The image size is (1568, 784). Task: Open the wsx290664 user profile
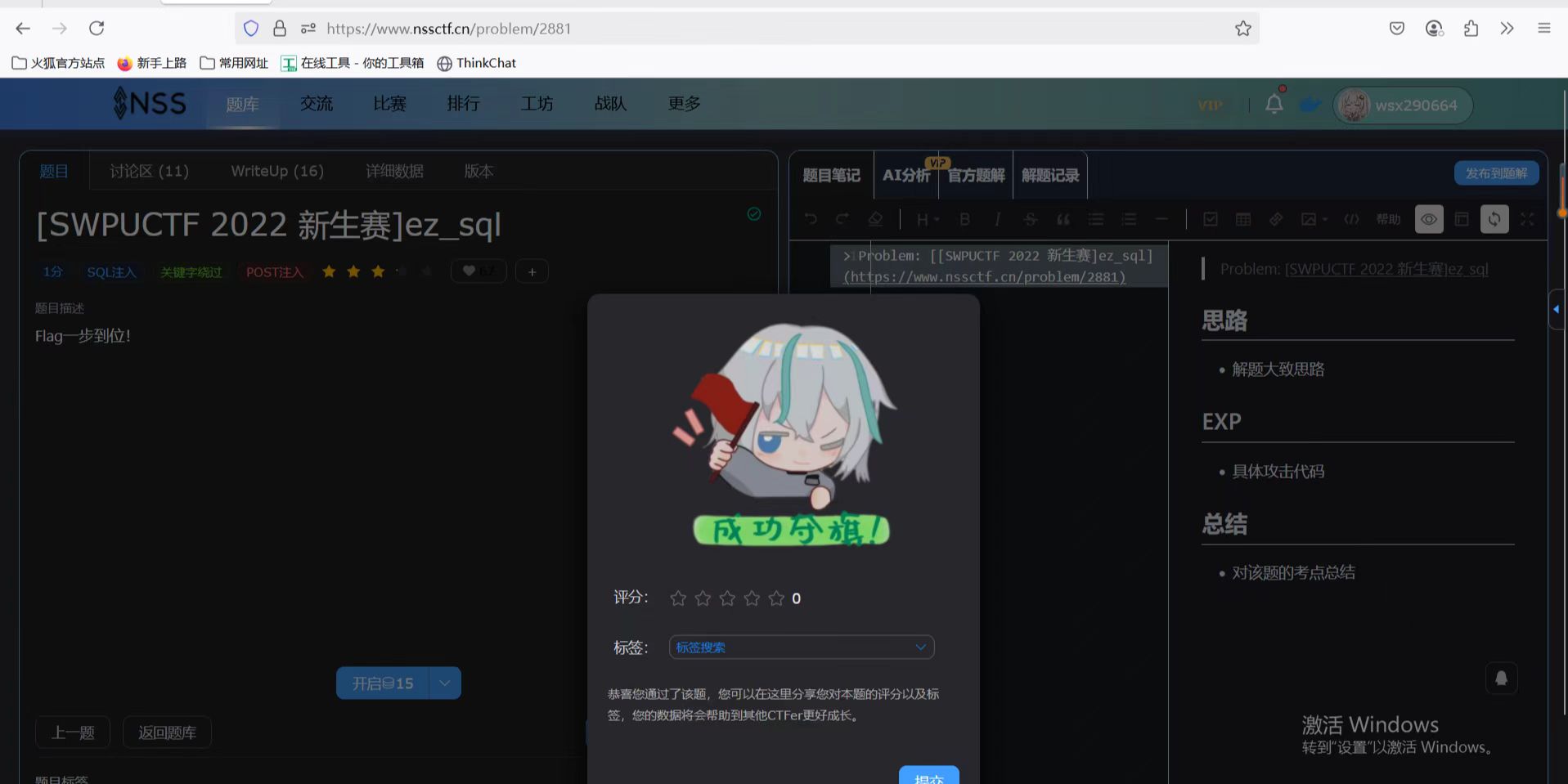pyautogui.click(x=1403, y=105)
